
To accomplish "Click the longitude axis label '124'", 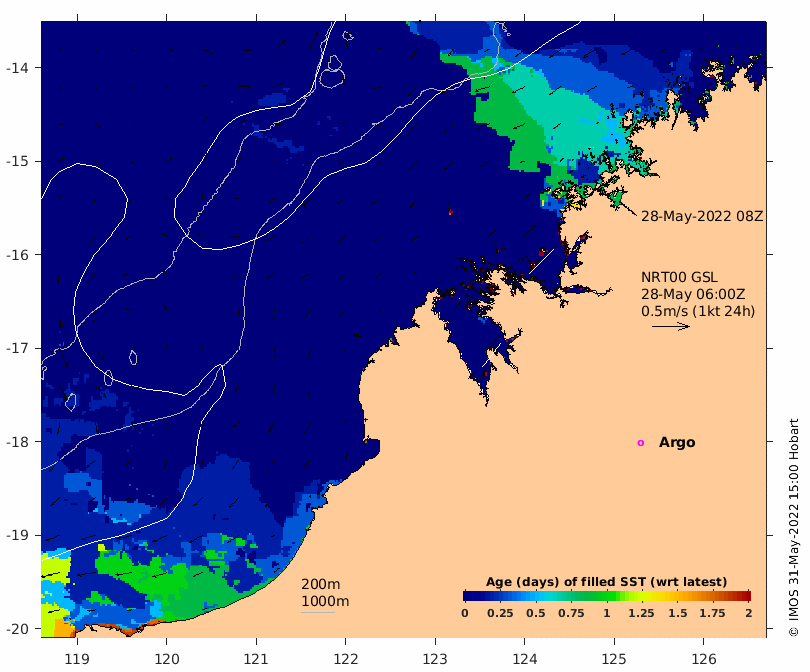I will [525, 659].
